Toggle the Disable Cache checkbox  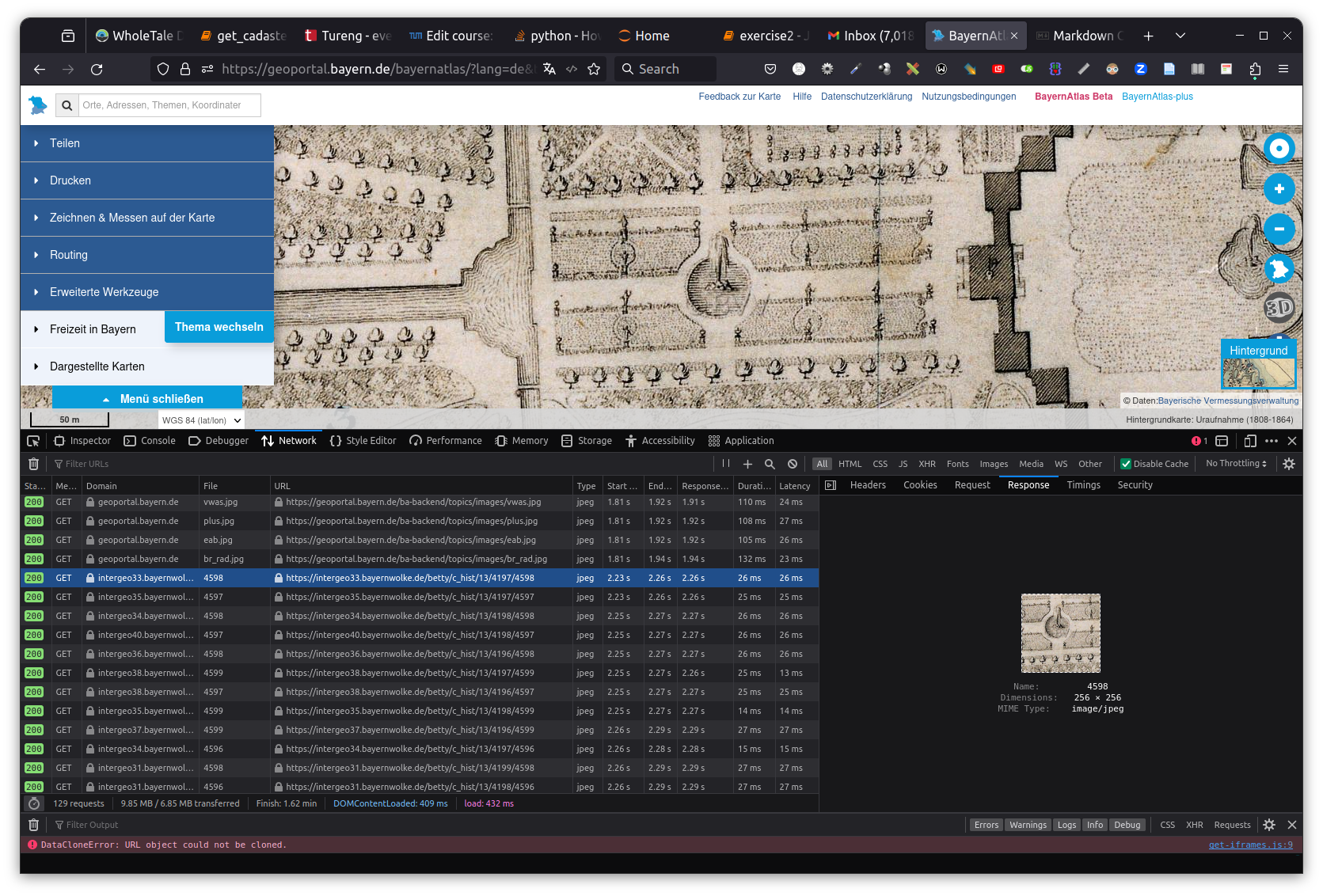tap(1154, 464)
